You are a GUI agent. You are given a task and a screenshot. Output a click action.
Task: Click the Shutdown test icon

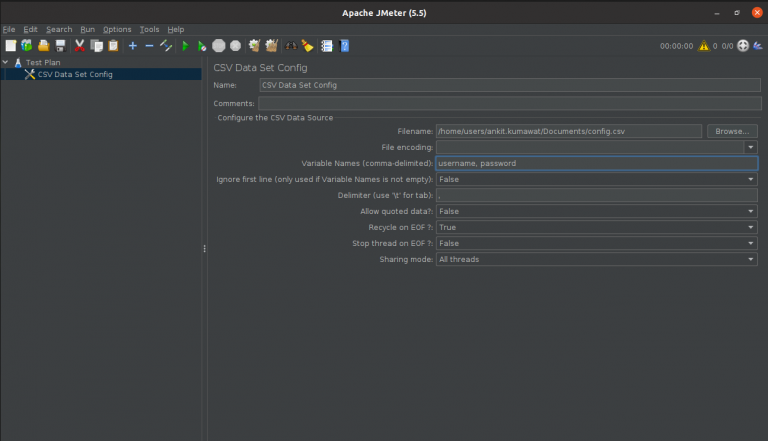236,46
